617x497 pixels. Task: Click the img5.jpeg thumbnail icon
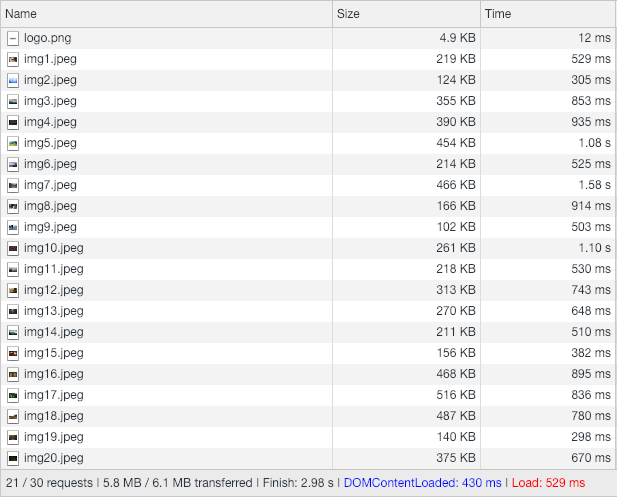click(13, 143)
